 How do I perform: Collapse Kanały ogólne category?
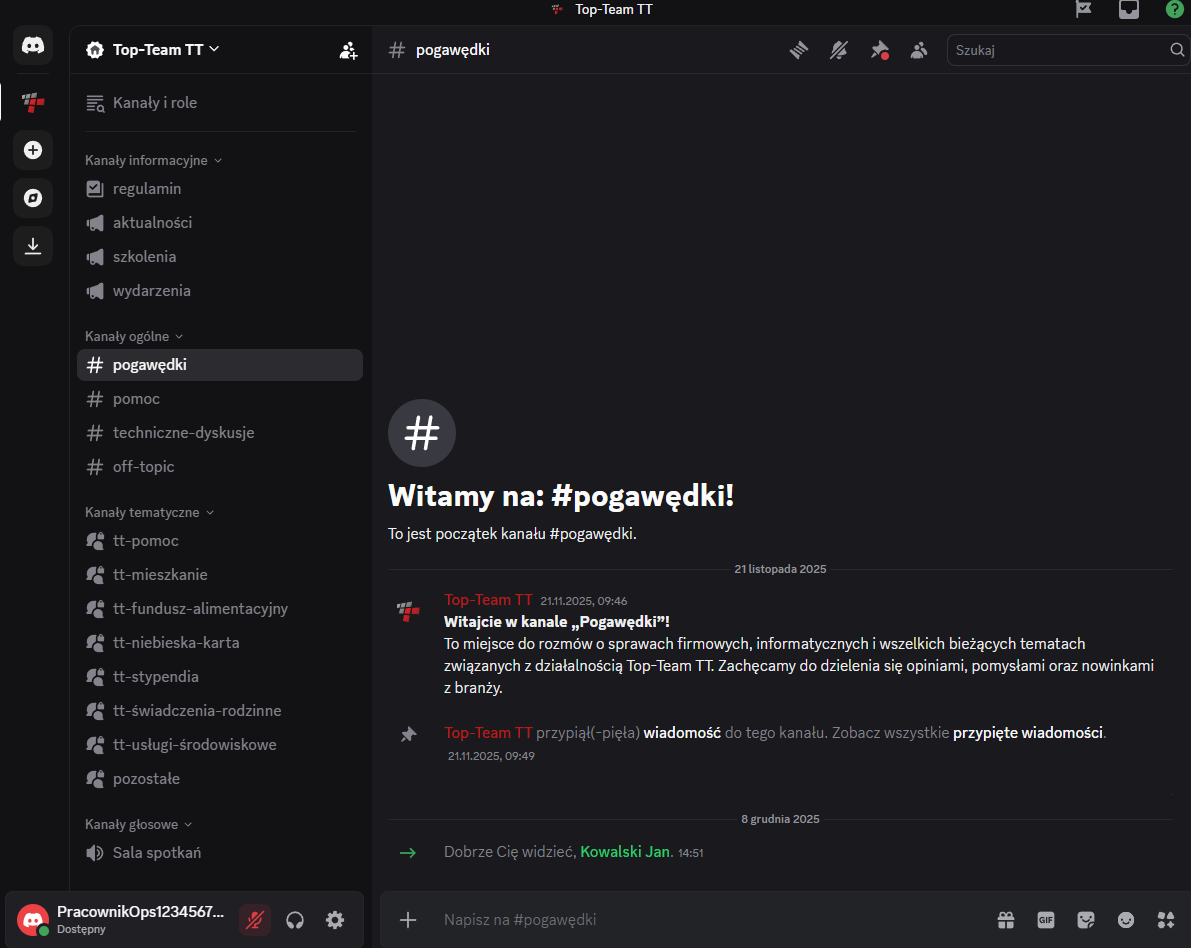click(x=134, y=337)
